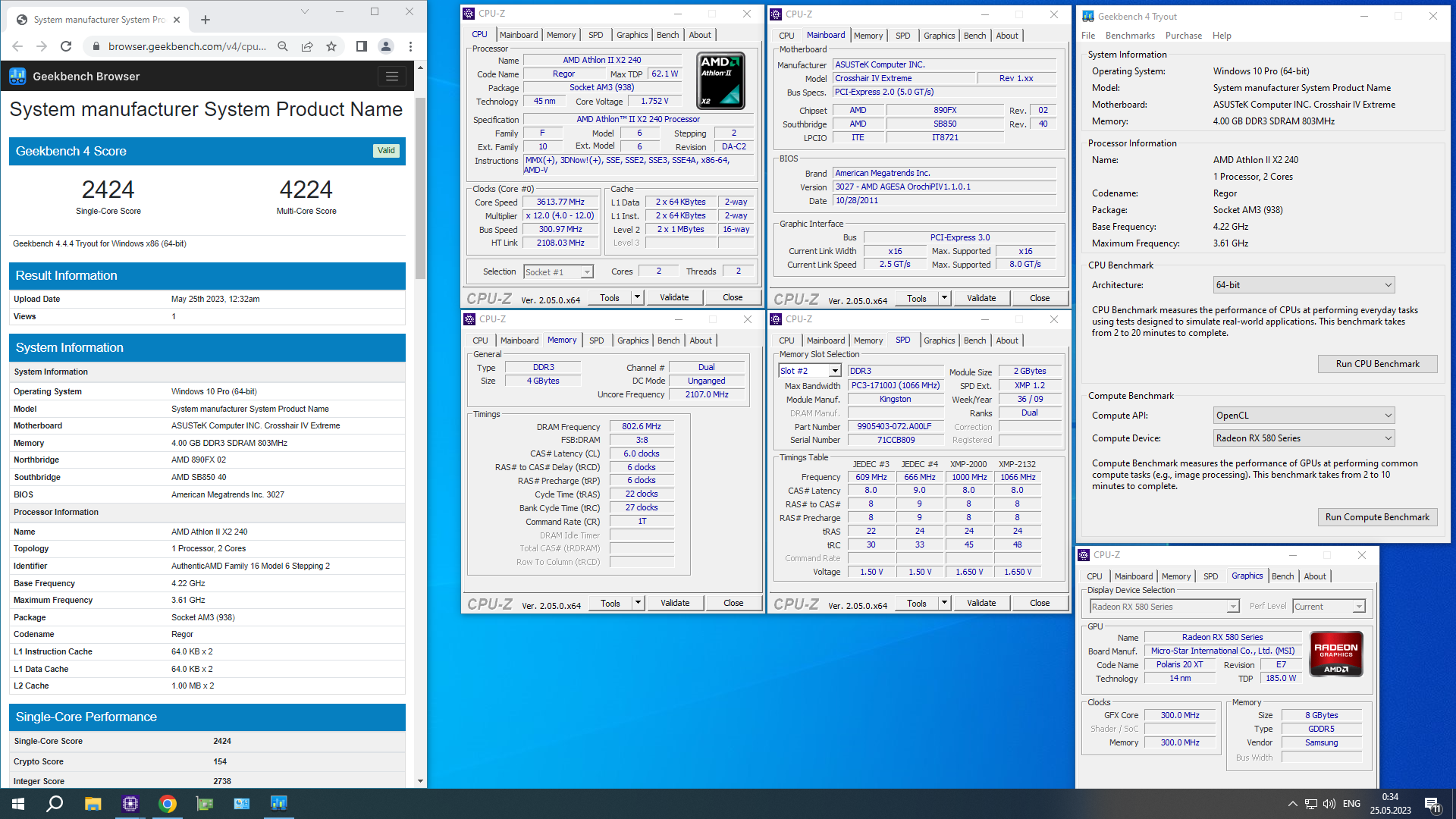Click the Radeon Graphics logo image
Viewport: 1456px width, 819px height.
click(x=1336, y=654)
